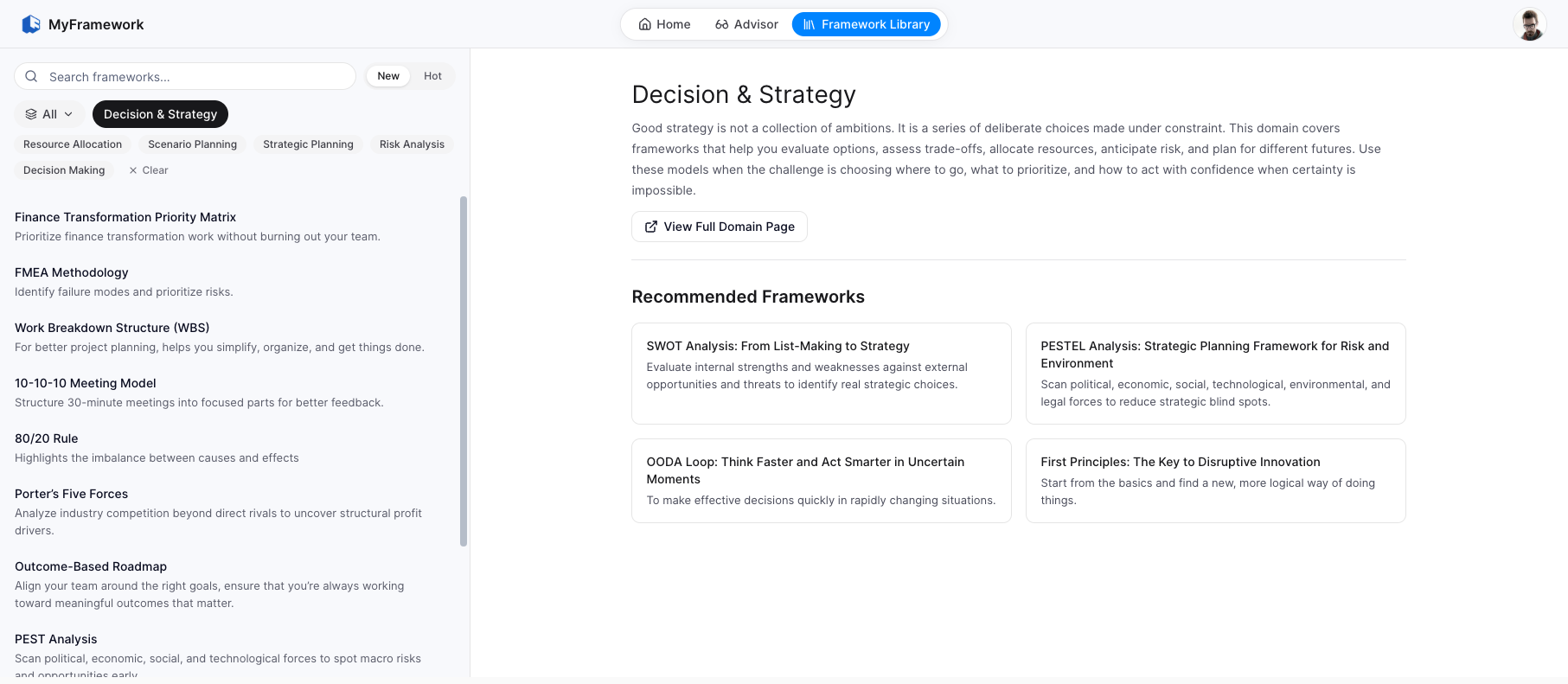
Task: Select the 80/20 Rule framework
Action: click(230, 448)
